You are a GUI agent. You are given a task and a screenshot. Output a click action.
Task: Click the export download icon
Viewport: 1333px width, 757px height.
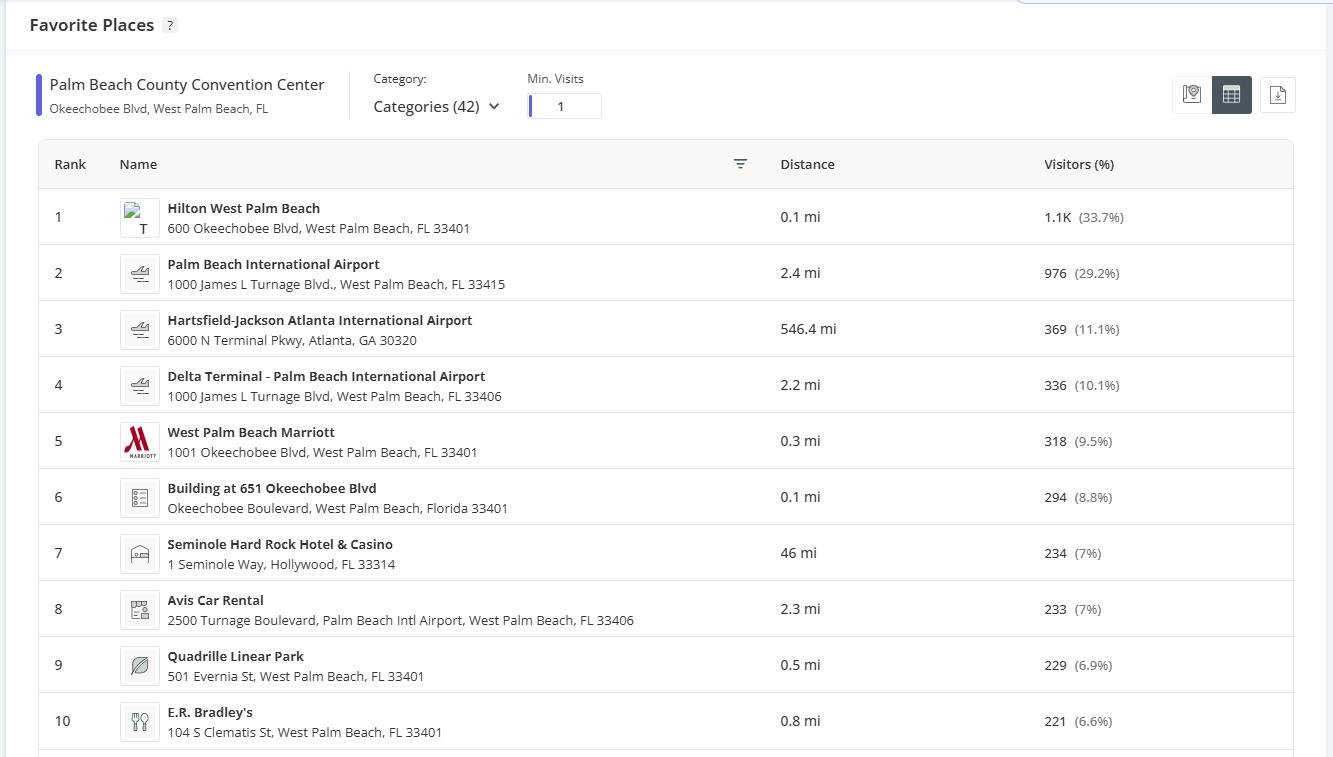pyautogui.click(x=1277, y=95)
